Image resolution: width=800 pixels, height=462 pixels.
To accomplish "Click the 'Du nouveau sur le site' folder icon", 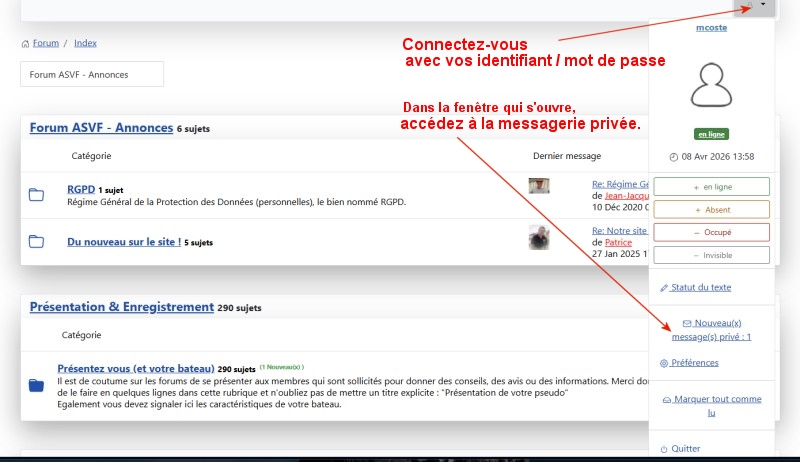I will point(37,241).
